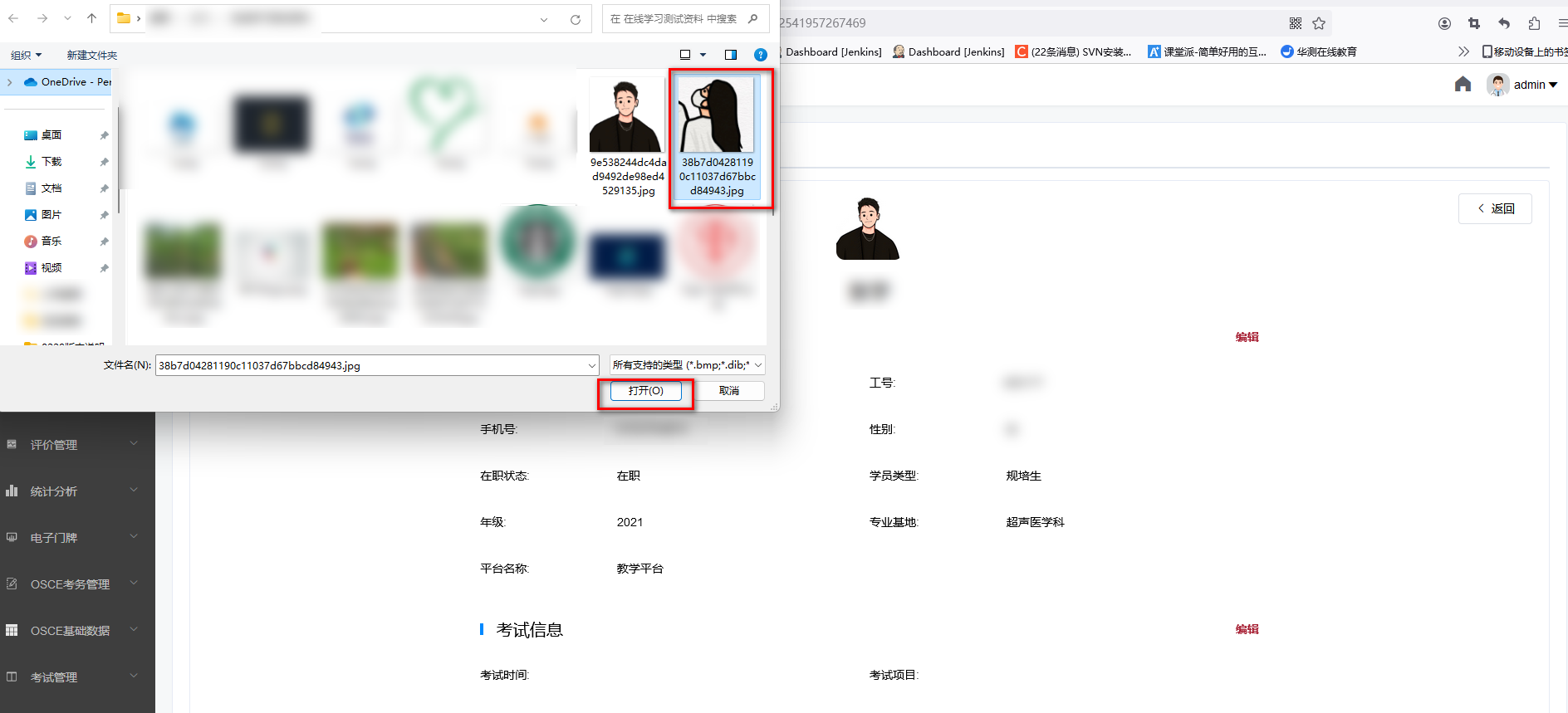Screen dimensions: 1568x713
Task: Click the pin icon beside 音乐
Action: (x=104, y=242)
